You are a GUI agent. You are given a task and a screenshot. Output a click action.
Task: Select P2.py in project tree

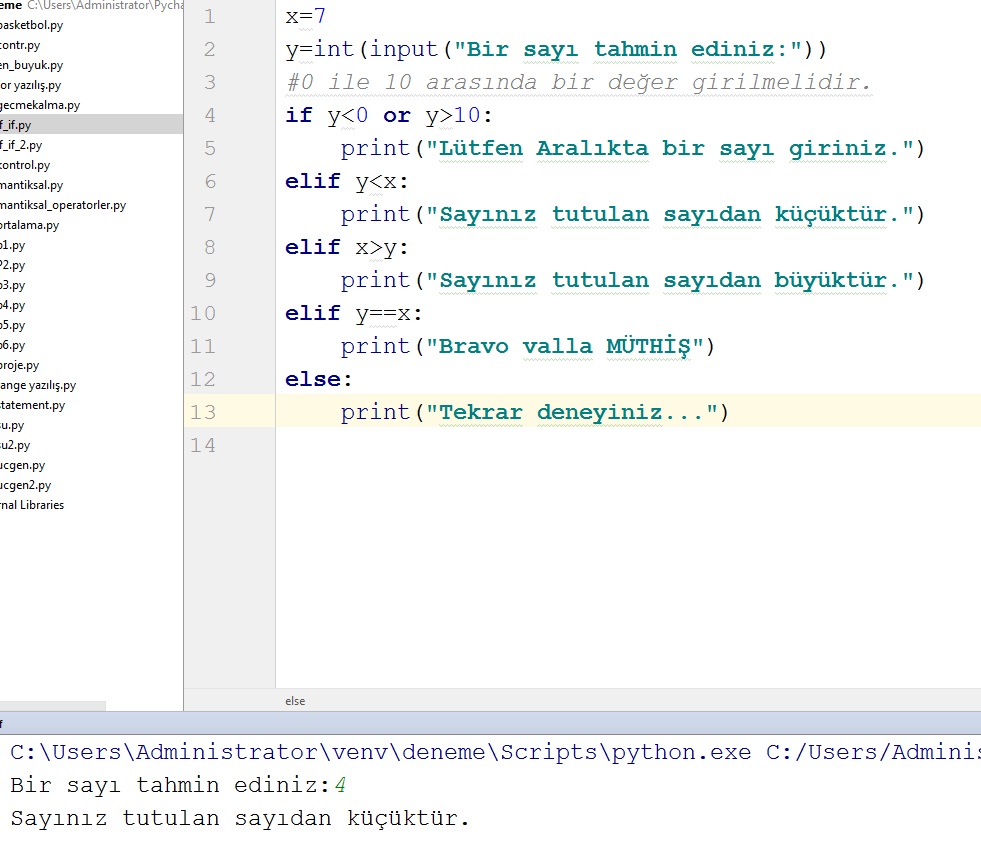13,265
